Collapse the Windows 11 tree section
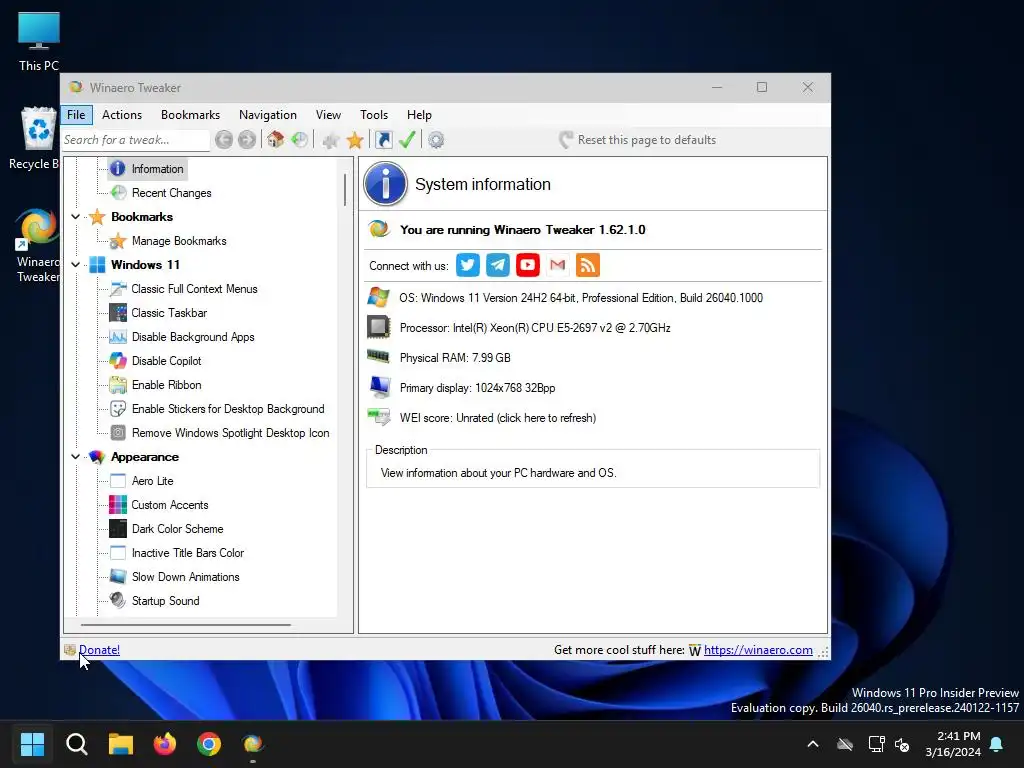This screenshot has height=768, width=1024. 76,264
